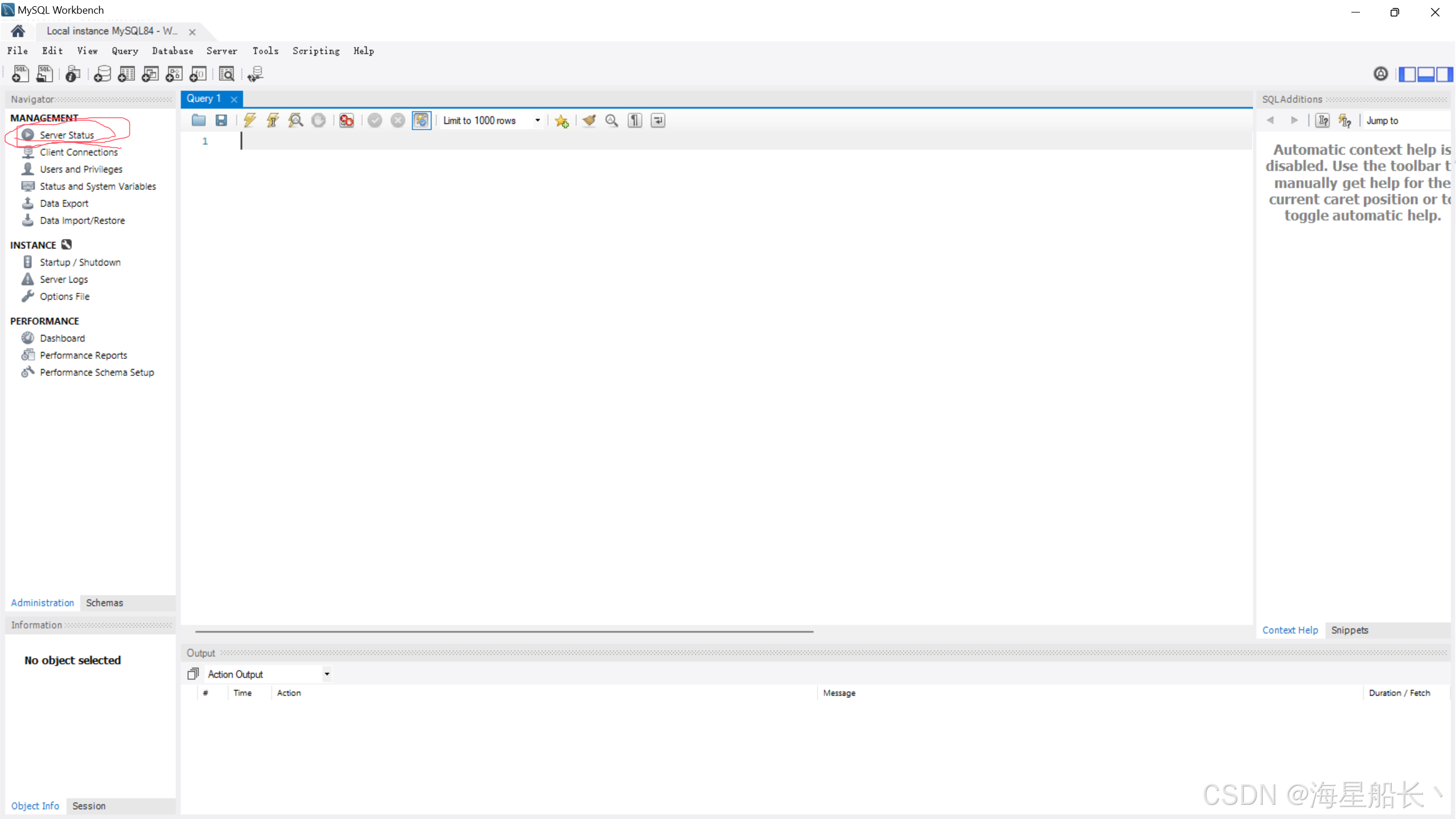Rollback the transaction X icon
1456x819 pixels.
[398, 120]
